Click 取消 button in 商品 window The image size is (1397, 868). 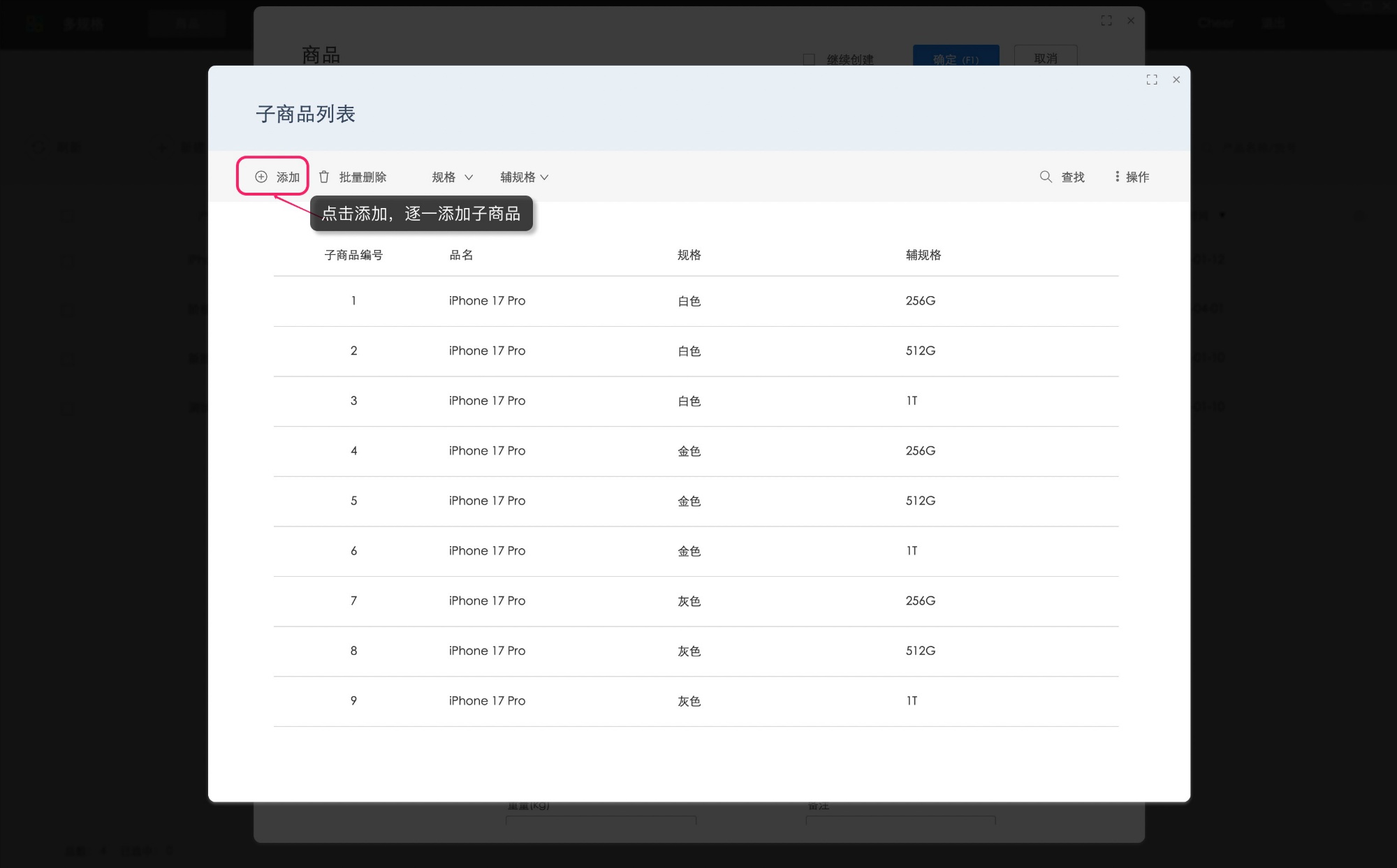[x=1046, y=56]
